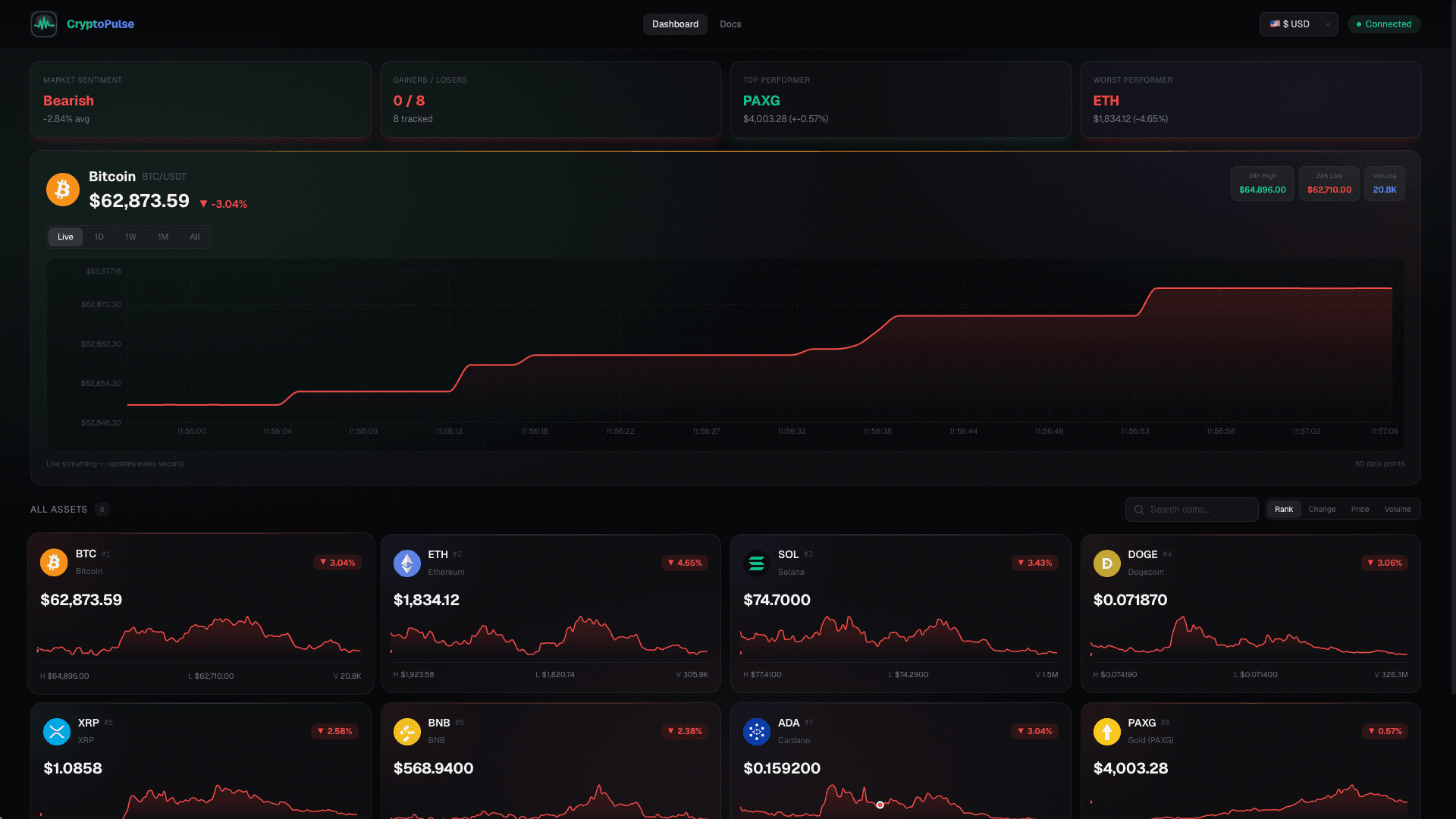Click the US flag currency icon
The height and width of the screenshot is (819, 1456).
[x=1276, y=24]
